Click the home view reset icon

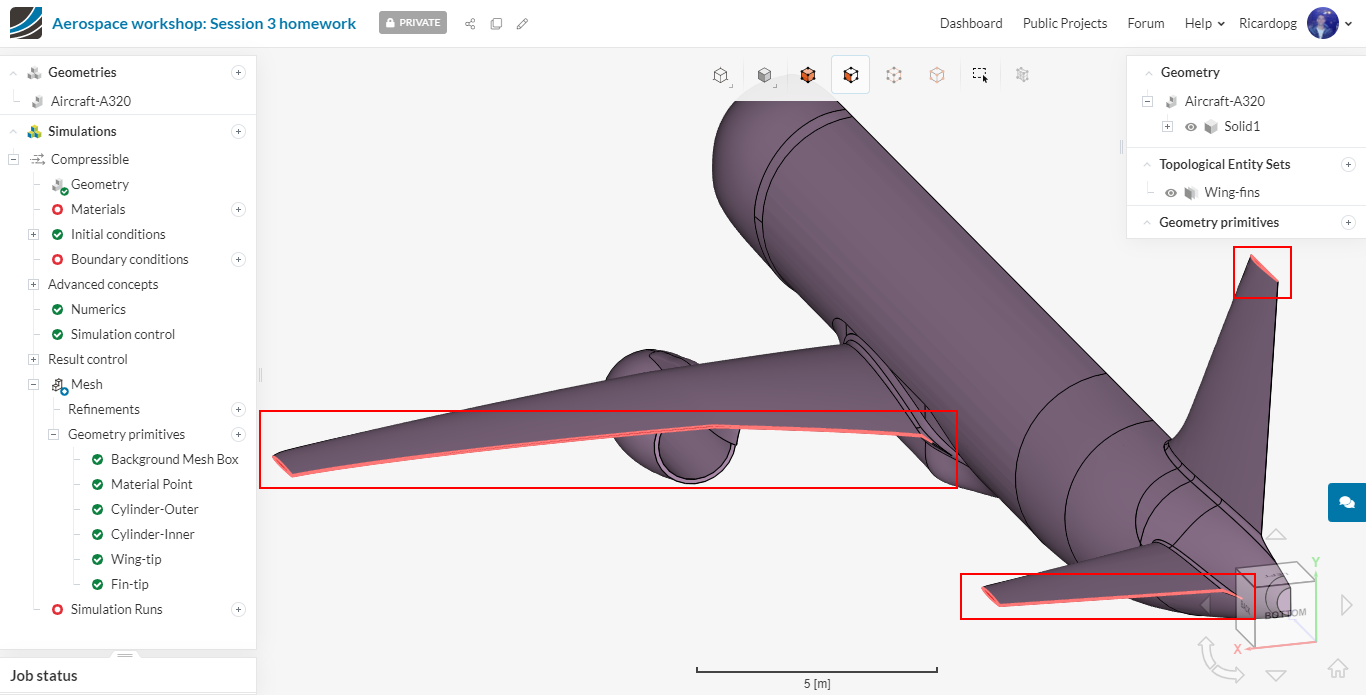(1337, 669)
